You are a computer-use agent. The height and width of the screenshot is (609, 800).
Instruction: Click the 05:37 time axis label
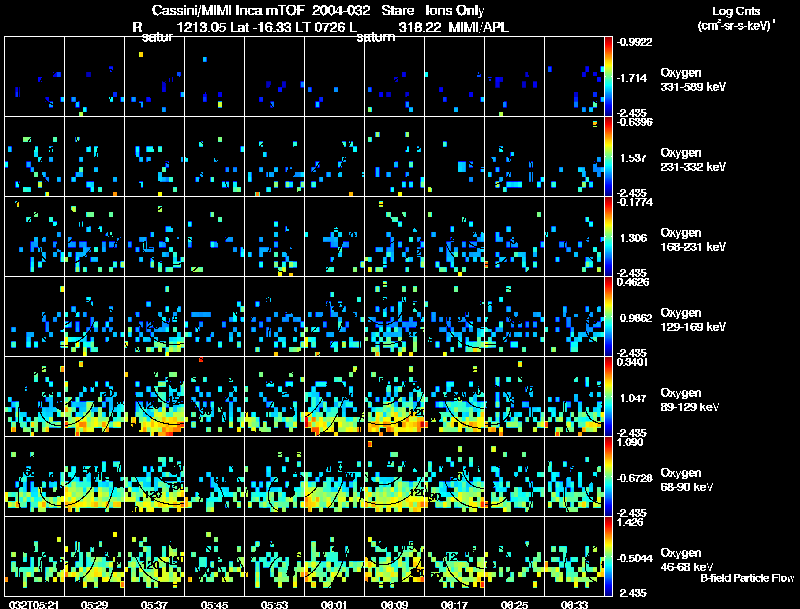pos(154,605)
